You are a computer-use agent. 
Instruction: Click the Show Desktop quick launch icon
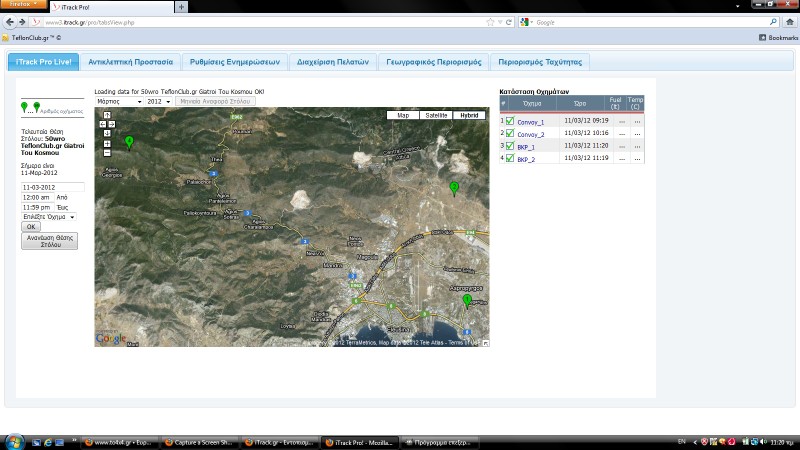point(36,442)
